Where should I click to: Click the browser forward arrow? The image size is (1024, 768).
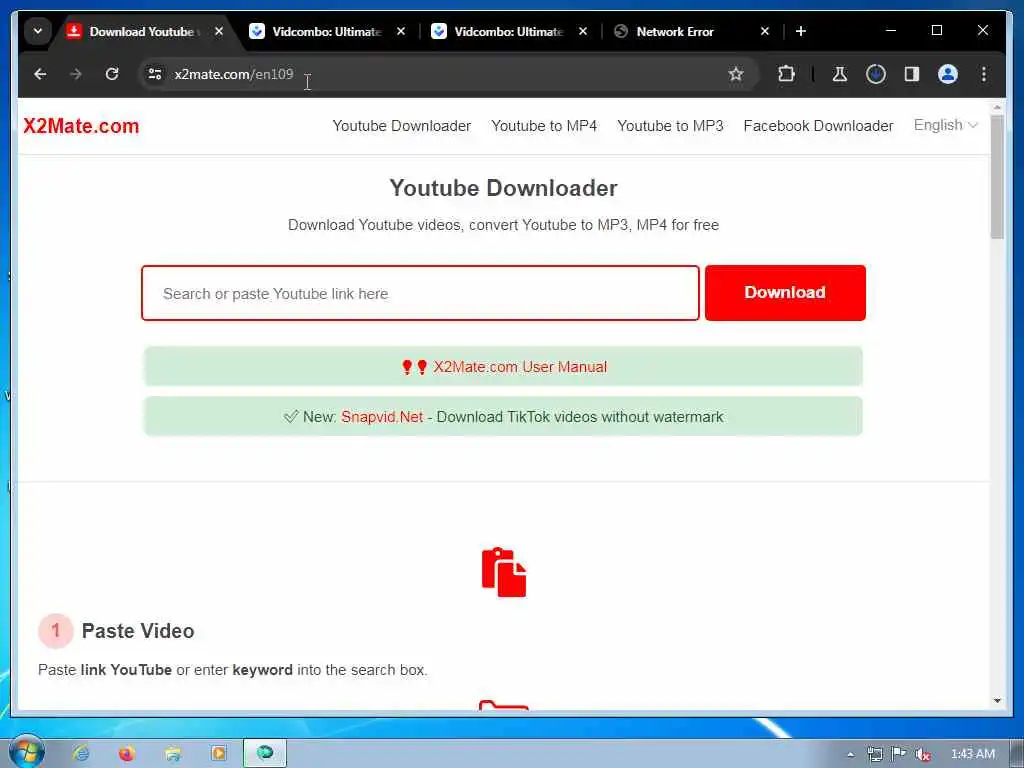click(76, 74)
